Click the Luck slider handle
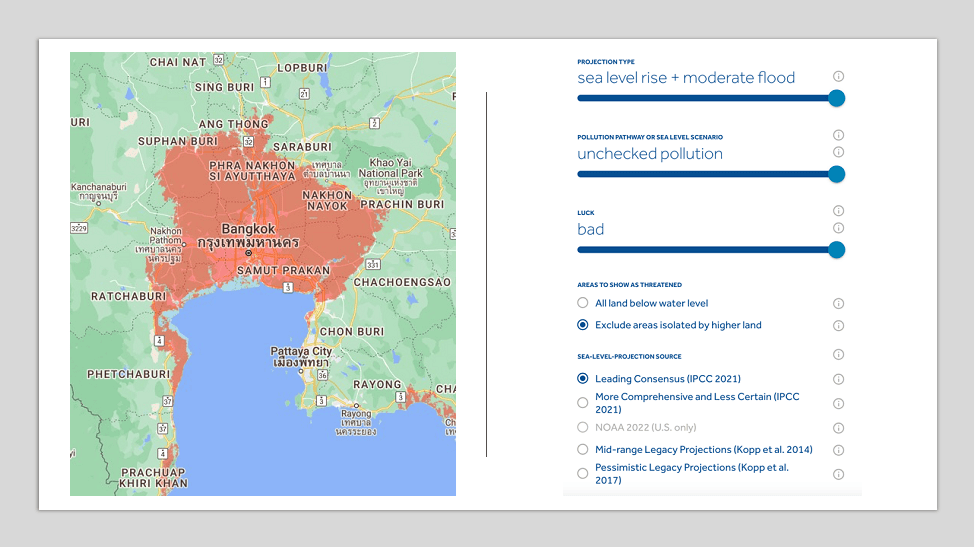The image size is (975, 548). coord(837,250)
